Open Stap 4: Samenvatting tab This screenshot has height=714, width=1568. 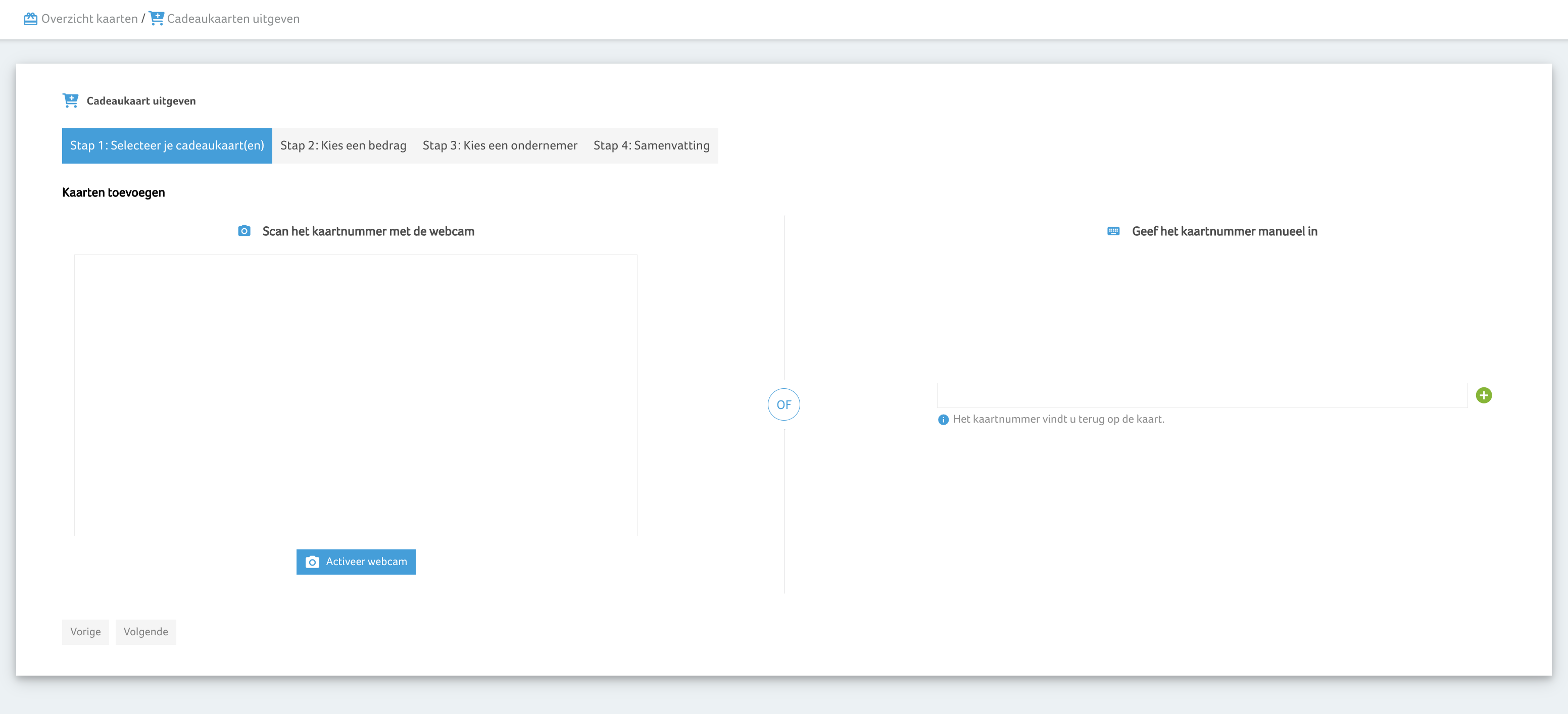651,145
